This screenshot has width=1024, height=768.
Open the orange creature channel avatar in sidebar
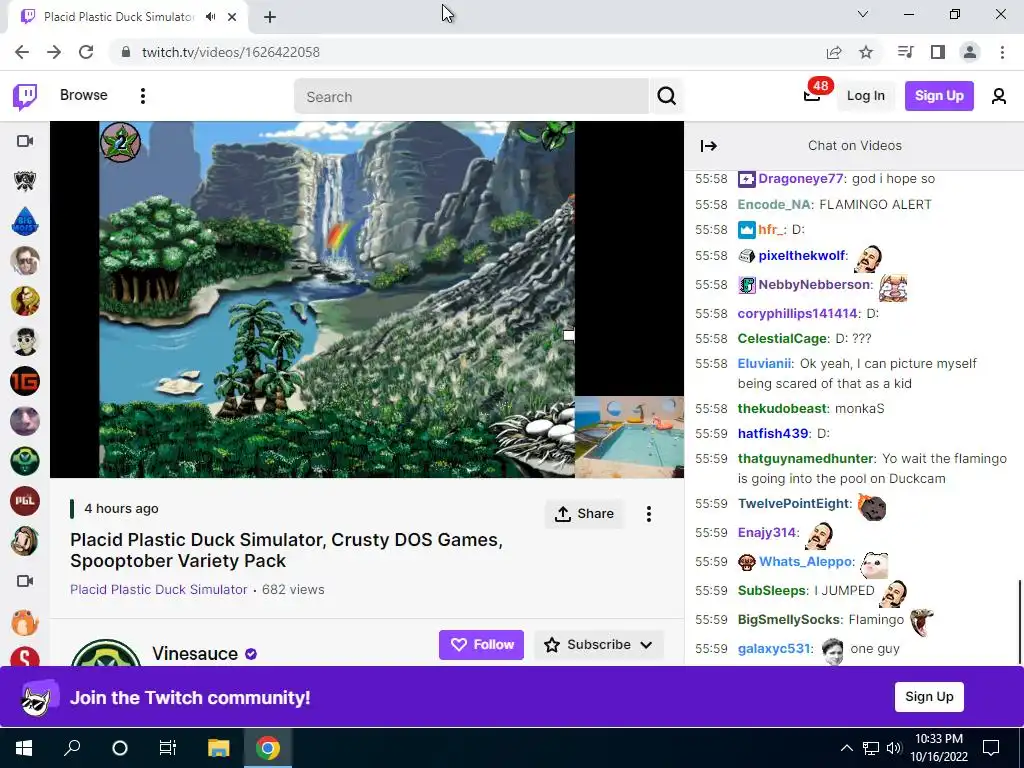pos(25,621)
